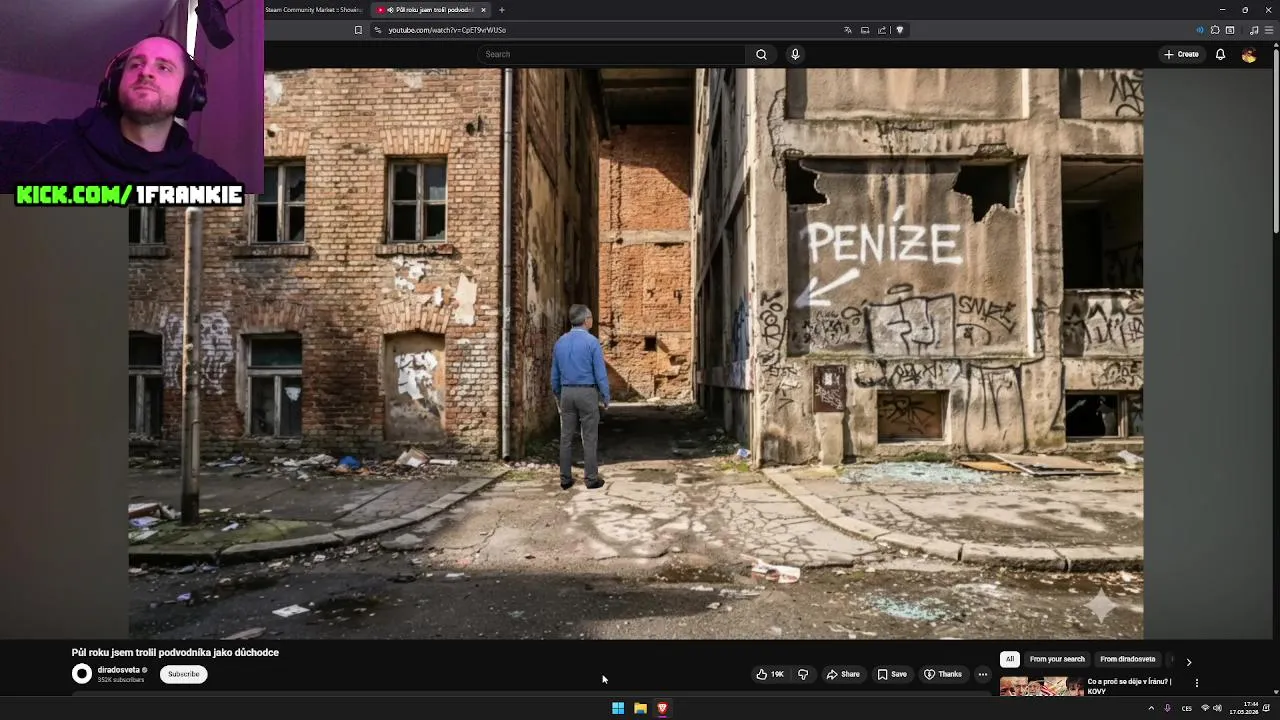1280x720 pixels.
Task: Open YouTube notifications bell
Action: [x=1220, y=54]
